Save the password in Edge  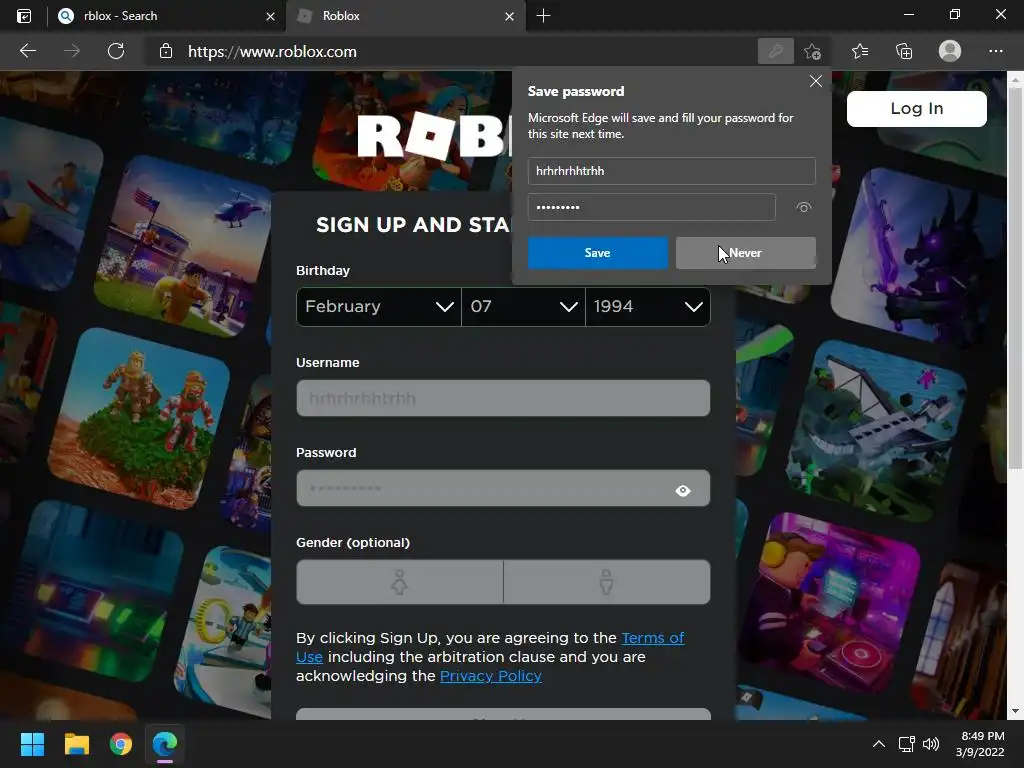598,253
